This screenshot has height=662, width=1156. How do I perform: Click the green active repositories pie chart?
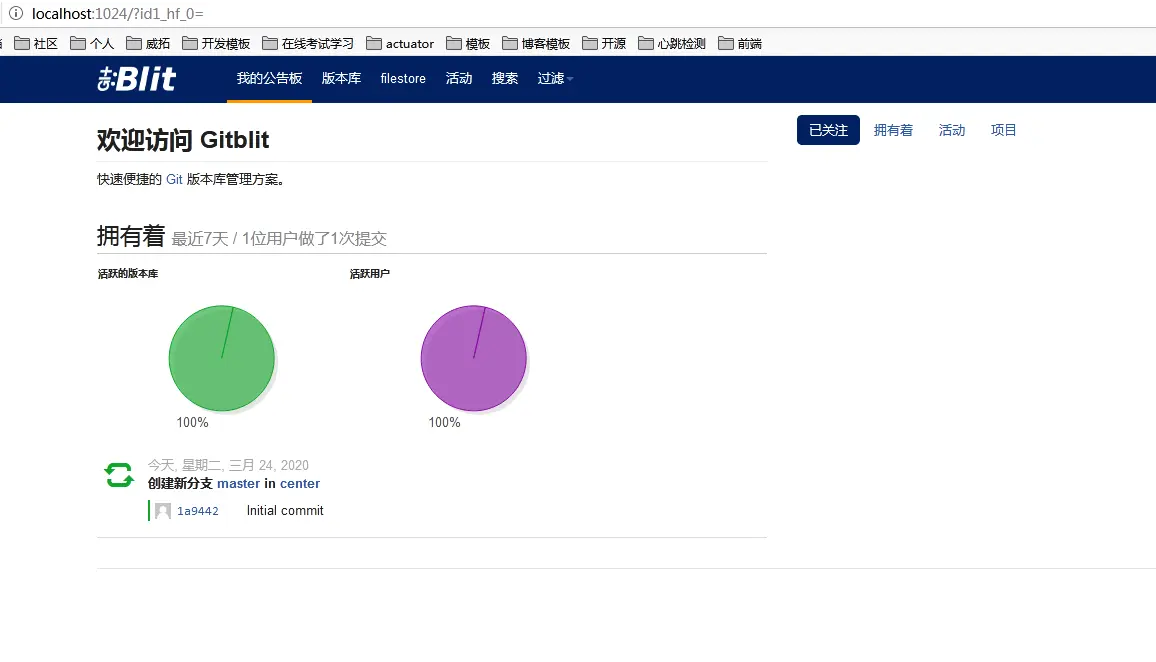tap(221, 358)
